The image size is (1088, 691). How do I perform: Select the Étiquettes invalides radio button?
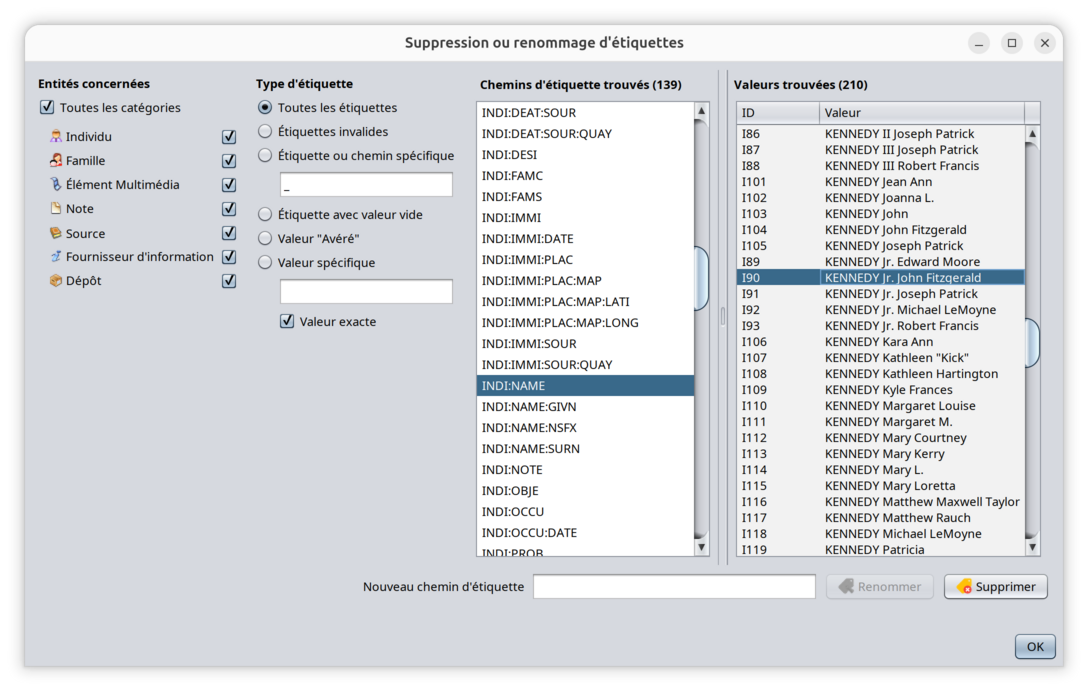(265, 132)
